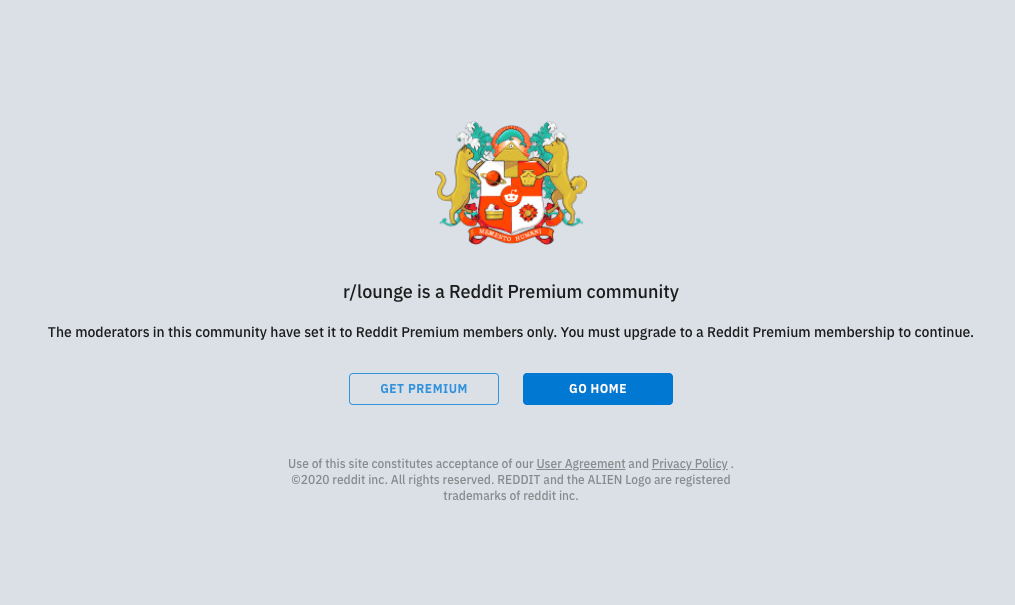The image size is (1015, 605).
Task: Open the Privacy Policy link
Action: coord(689,464)
